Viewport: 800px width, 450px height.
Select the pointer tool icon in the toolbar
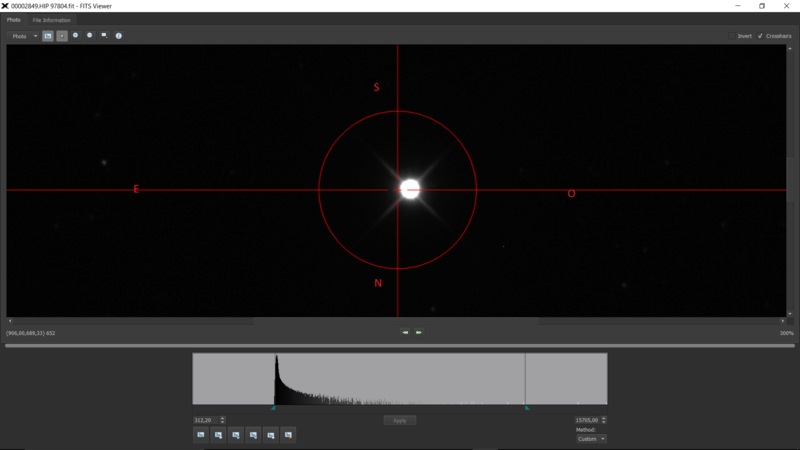click(62, 36)
